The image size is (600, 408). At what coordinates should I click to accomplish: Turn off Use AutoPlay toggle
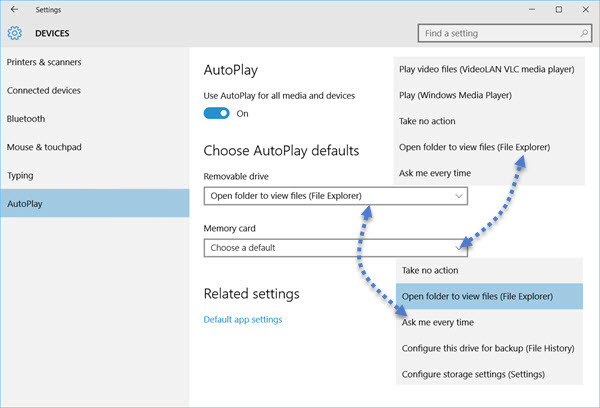pos(217,113)
